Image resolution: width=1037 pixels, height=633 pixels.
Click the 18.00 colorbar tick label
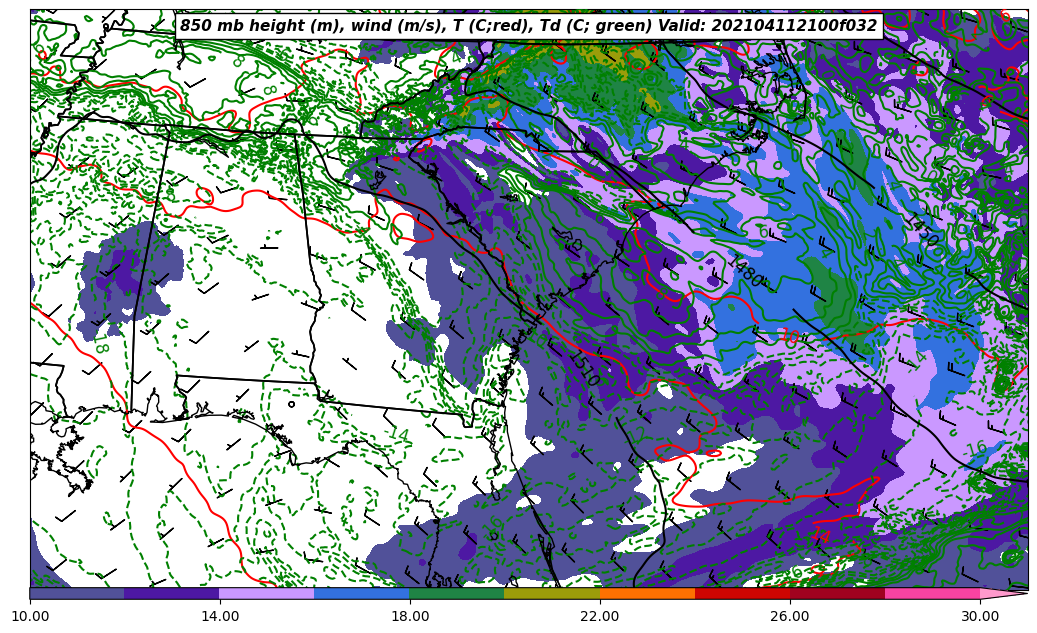(x=409, y=616)
